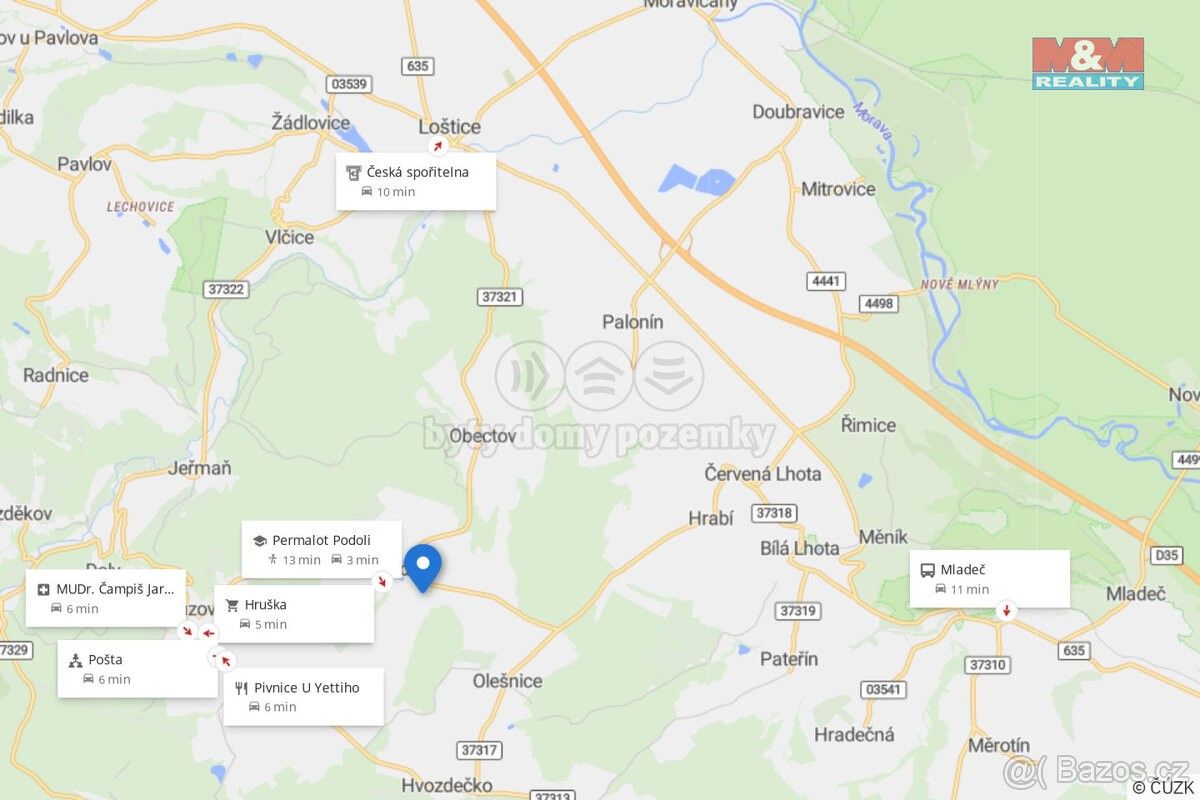
Task: Click the fork and knife restaurant icon
Action: [241, 688]
